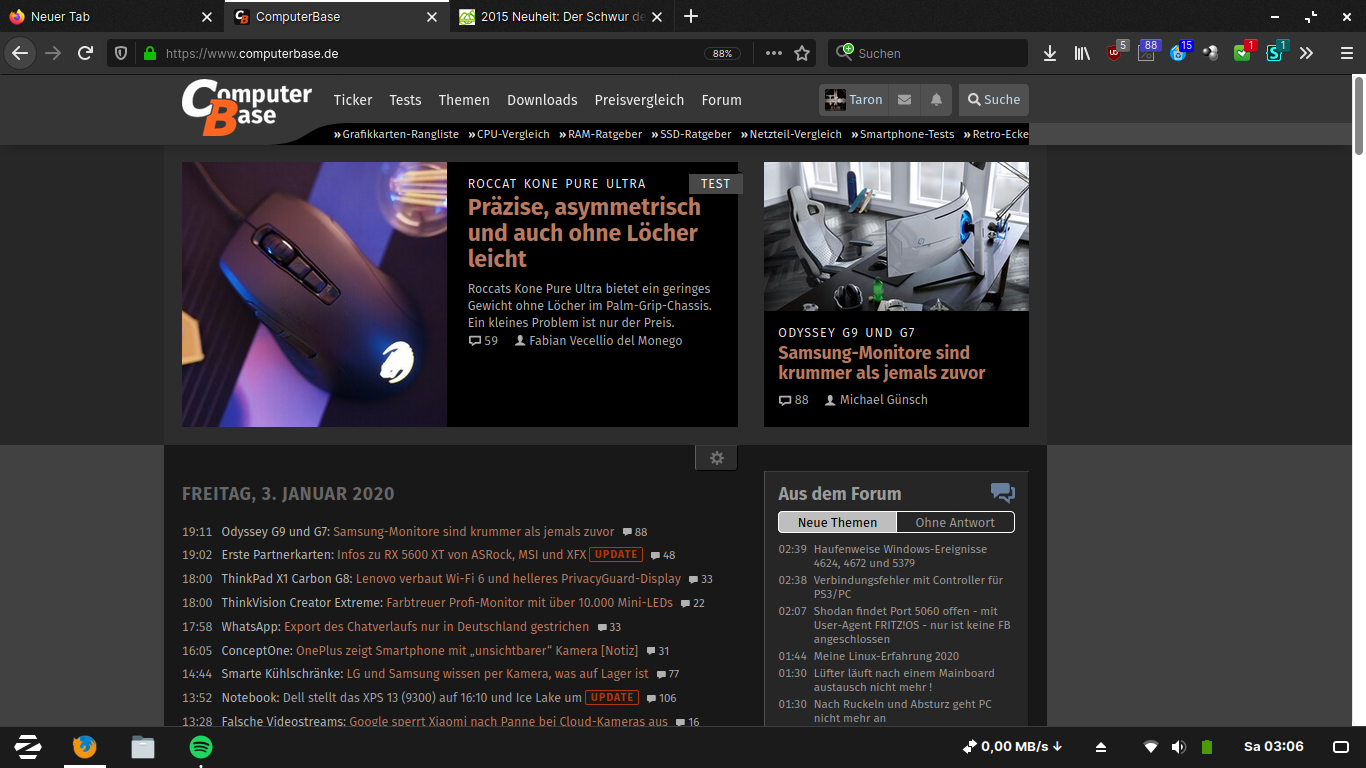
Task: Open the Ticker menu item
Action: coord(353,100)
